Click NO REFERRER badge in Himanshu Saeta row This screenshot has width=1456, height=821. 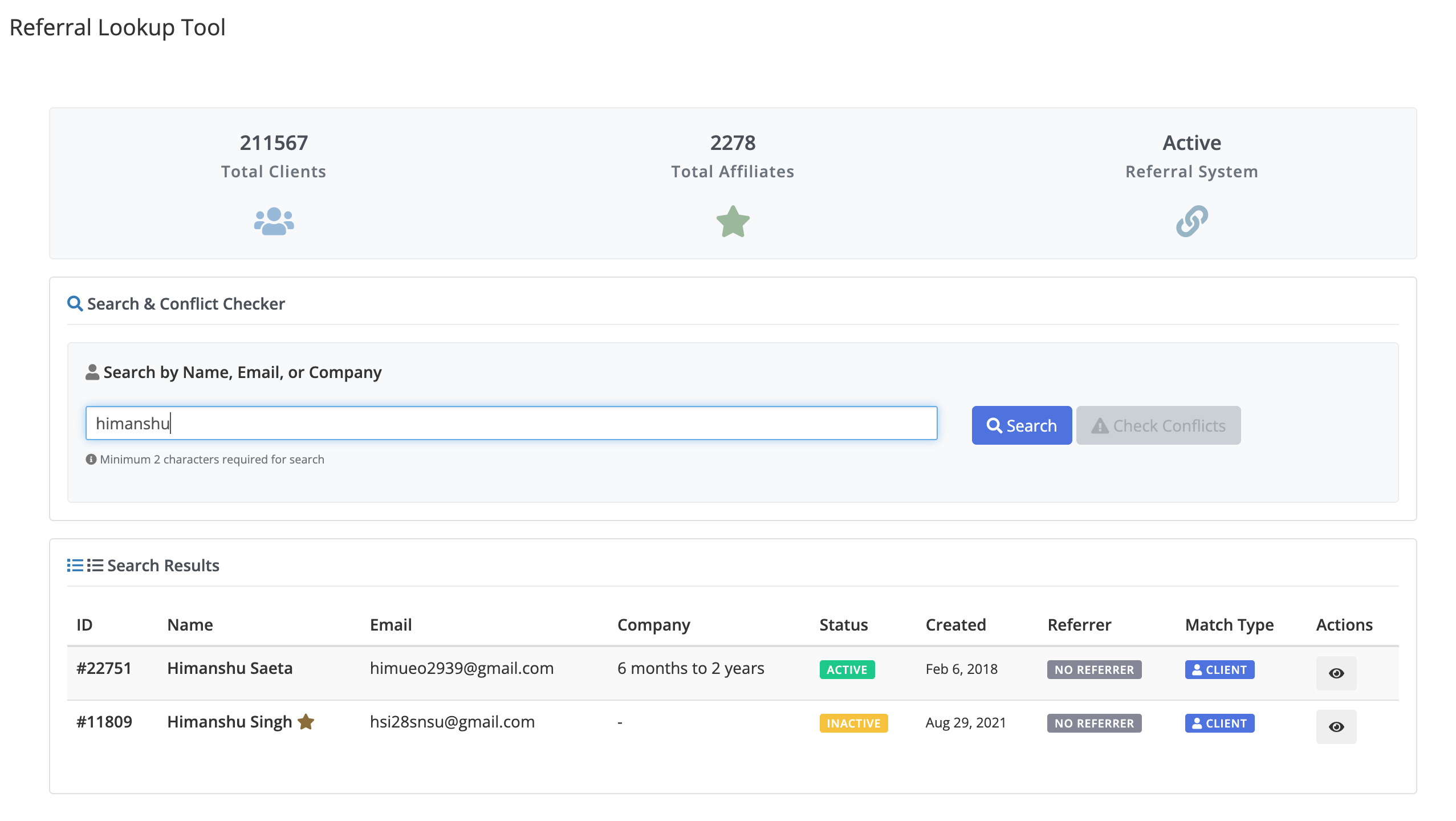[1094, 670]
